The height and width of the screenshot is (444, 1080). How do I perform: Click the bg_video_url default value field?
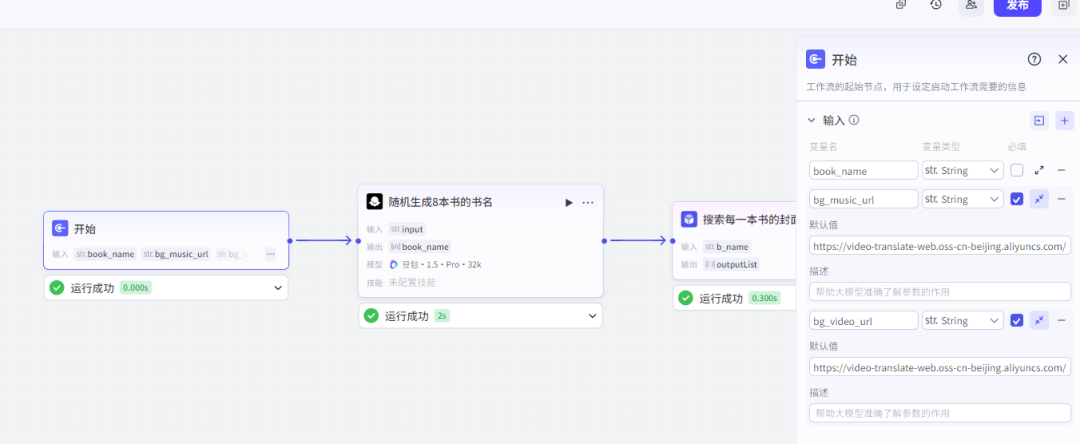pyautogui.click(x=940, y=367)
